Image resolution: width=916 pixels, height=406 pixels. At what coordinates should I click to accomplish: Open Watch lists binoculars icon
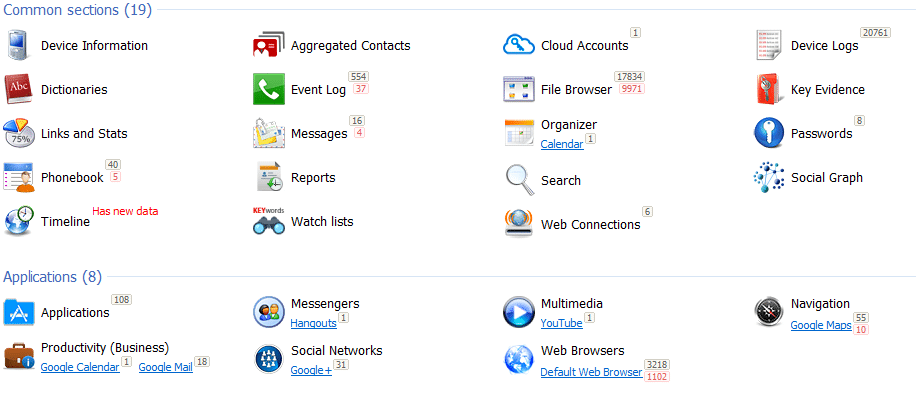269,221
